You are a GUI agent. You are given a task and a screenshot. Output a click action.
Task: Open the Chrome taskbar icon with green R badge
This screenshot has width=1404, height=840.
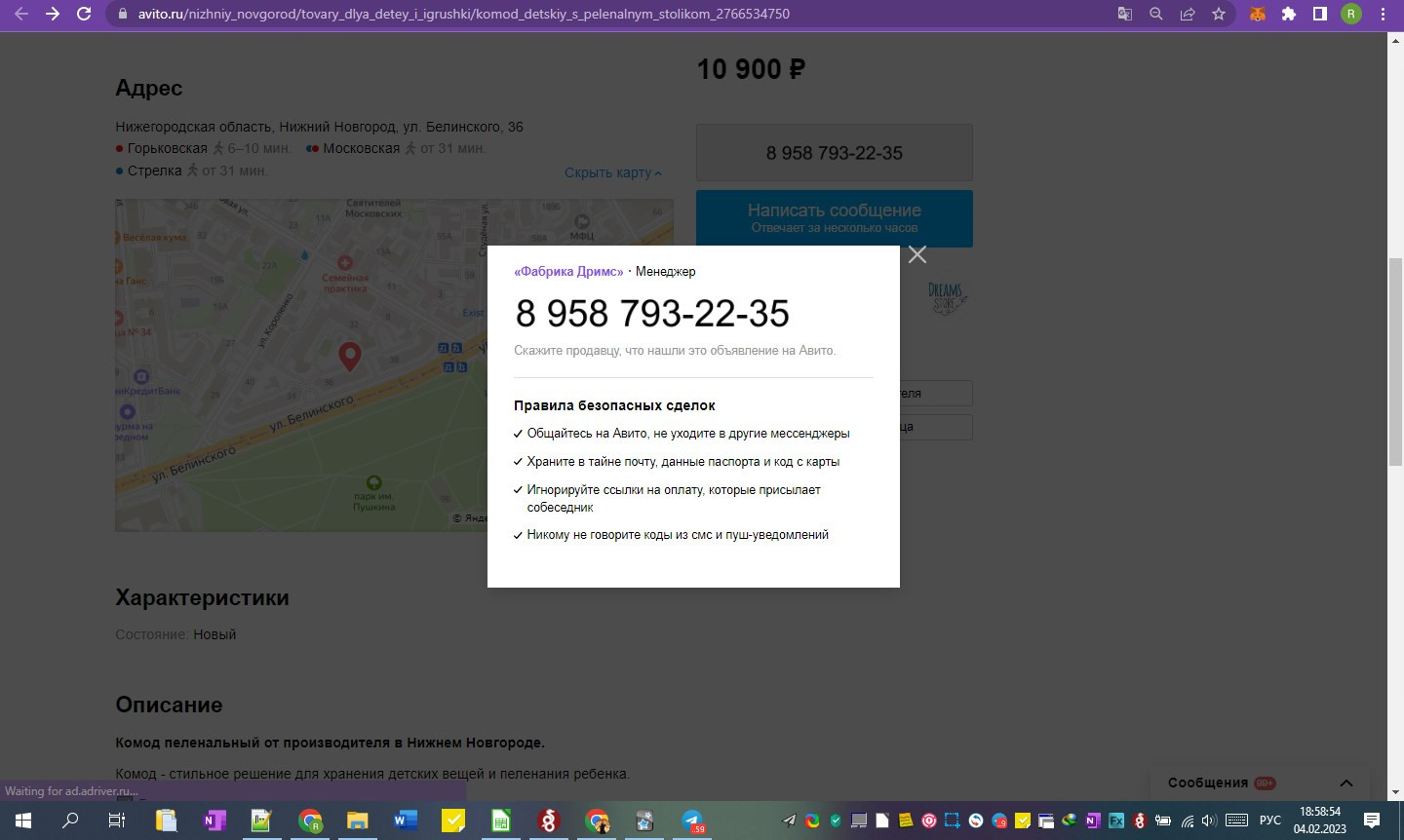(310, 821)
